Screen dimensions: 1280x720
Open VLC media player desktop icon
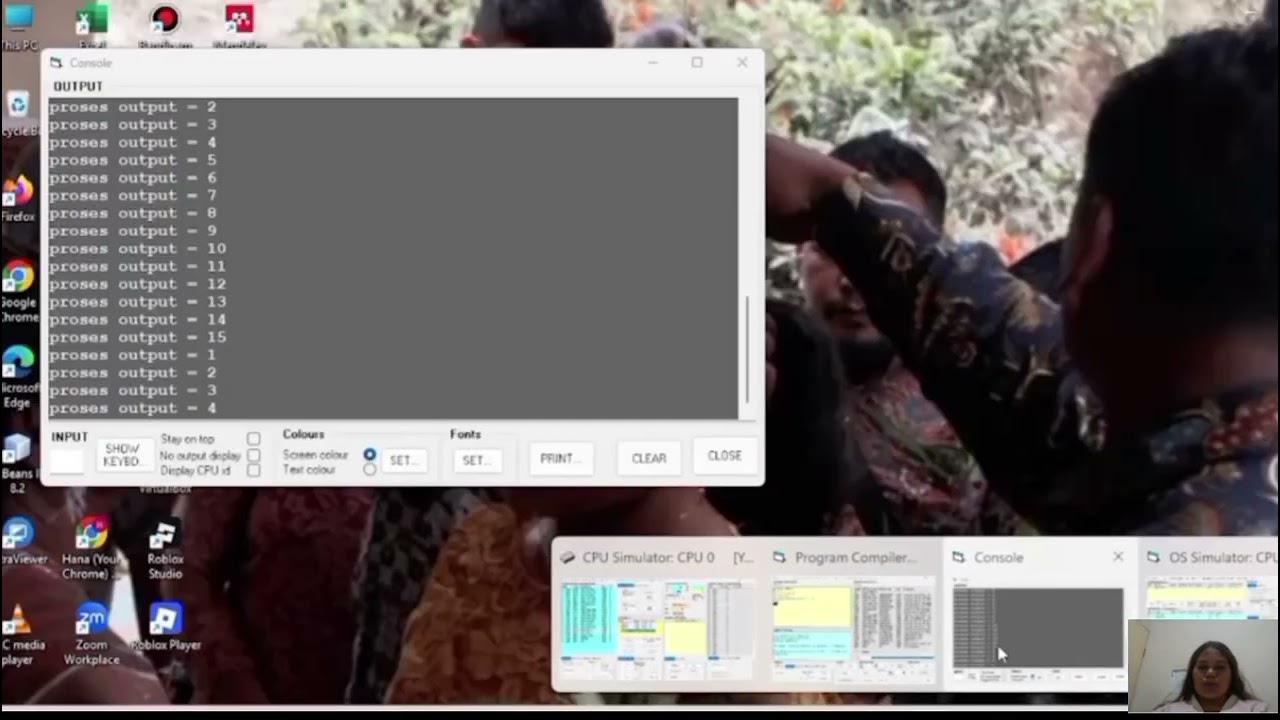17,634
